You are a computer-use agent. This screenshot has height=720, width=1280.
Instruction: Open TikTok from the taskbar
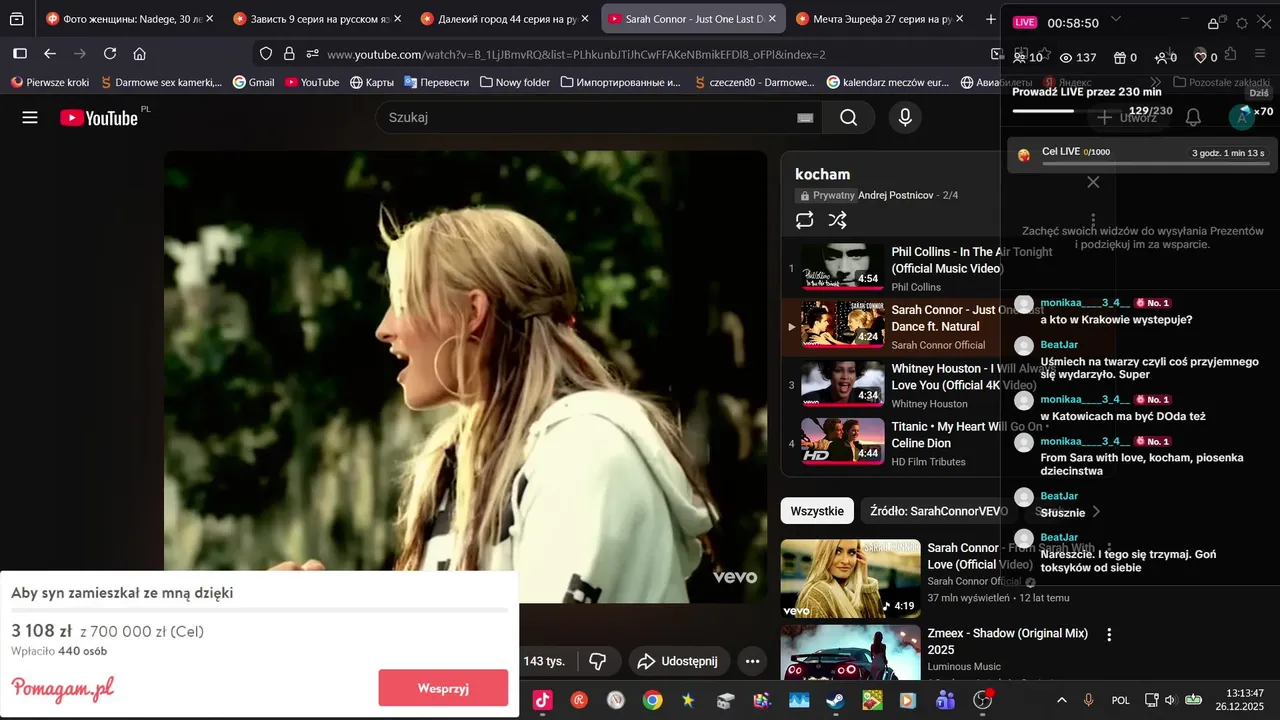(x=542, y=700)
